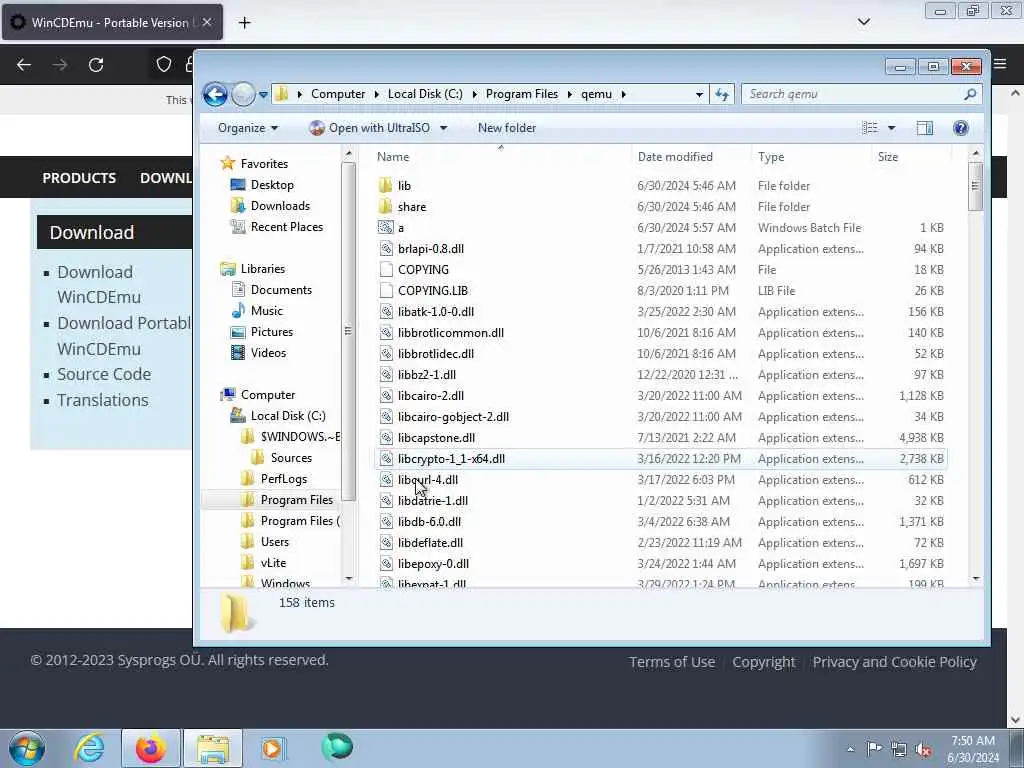Screen dimensions: 1024x768
Task: Click Open with UltraISO button
Action: click(370, 128)
